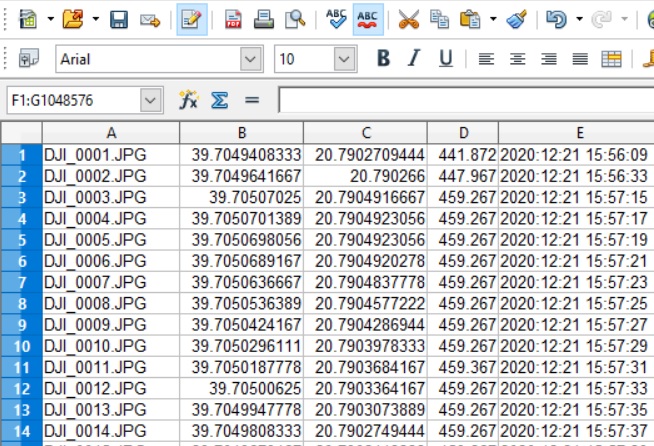Toggle Underline formatting
This screenshot has height=446, width=654.
(445, 58)
